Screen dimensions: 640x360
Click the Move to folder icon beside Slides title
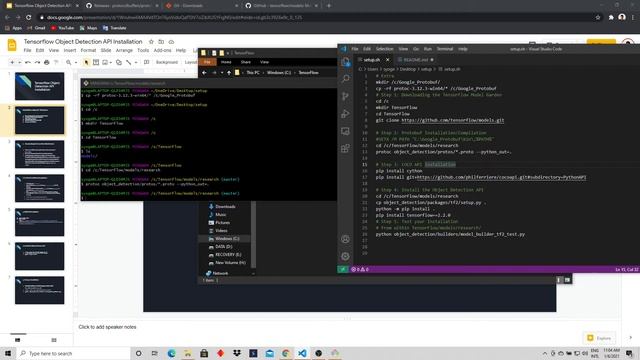coord(161,42)
